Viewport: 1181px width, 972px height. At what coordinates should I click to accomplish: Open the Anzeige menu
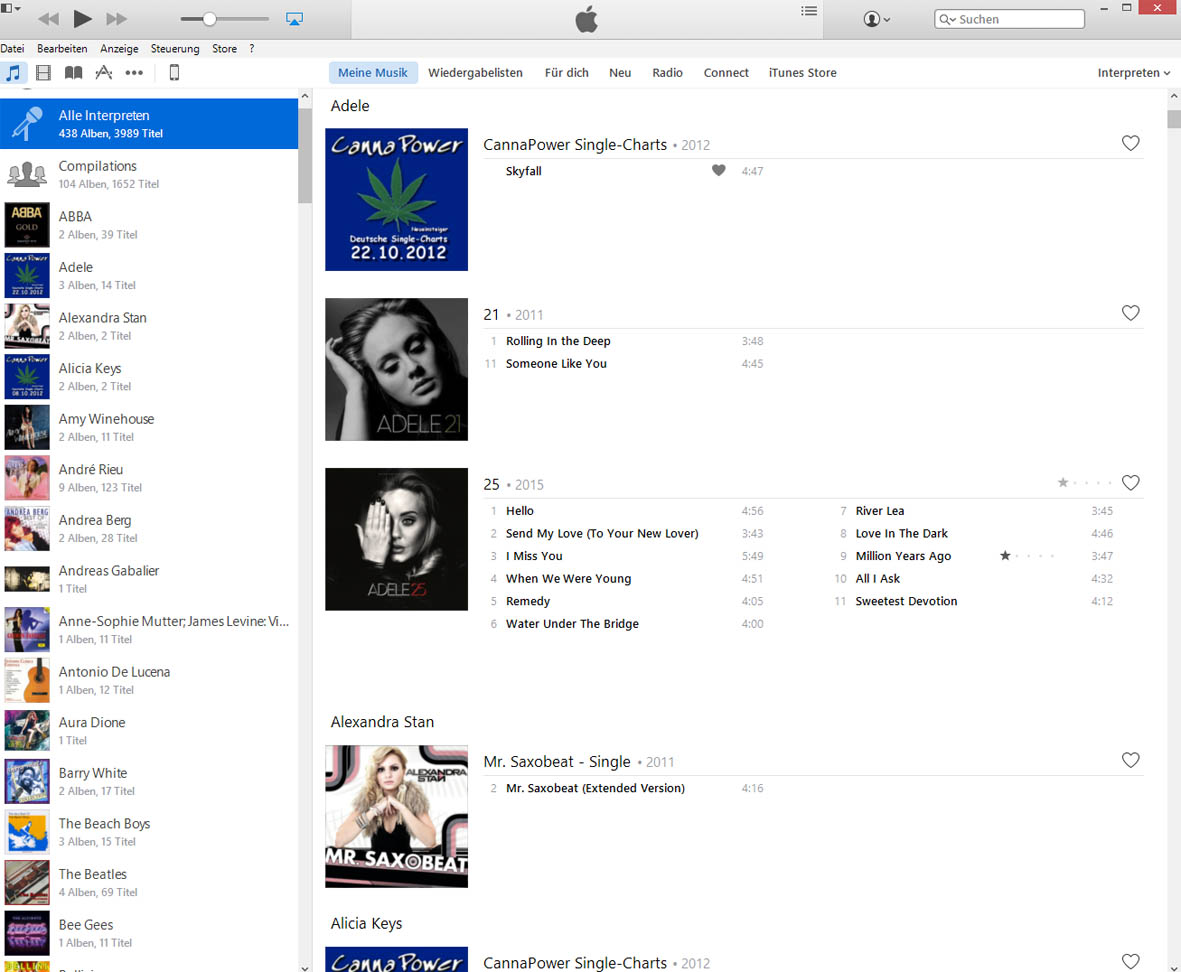119,48
